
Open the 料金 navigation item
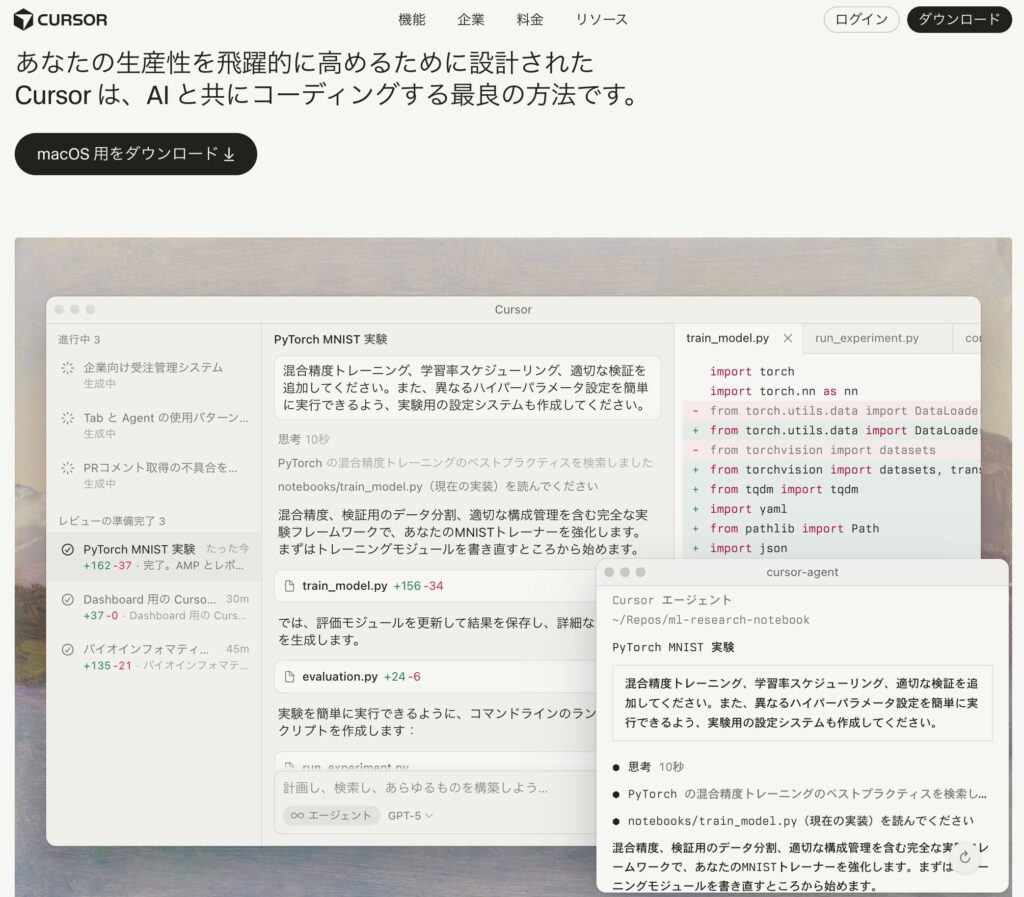coord(530,19)
